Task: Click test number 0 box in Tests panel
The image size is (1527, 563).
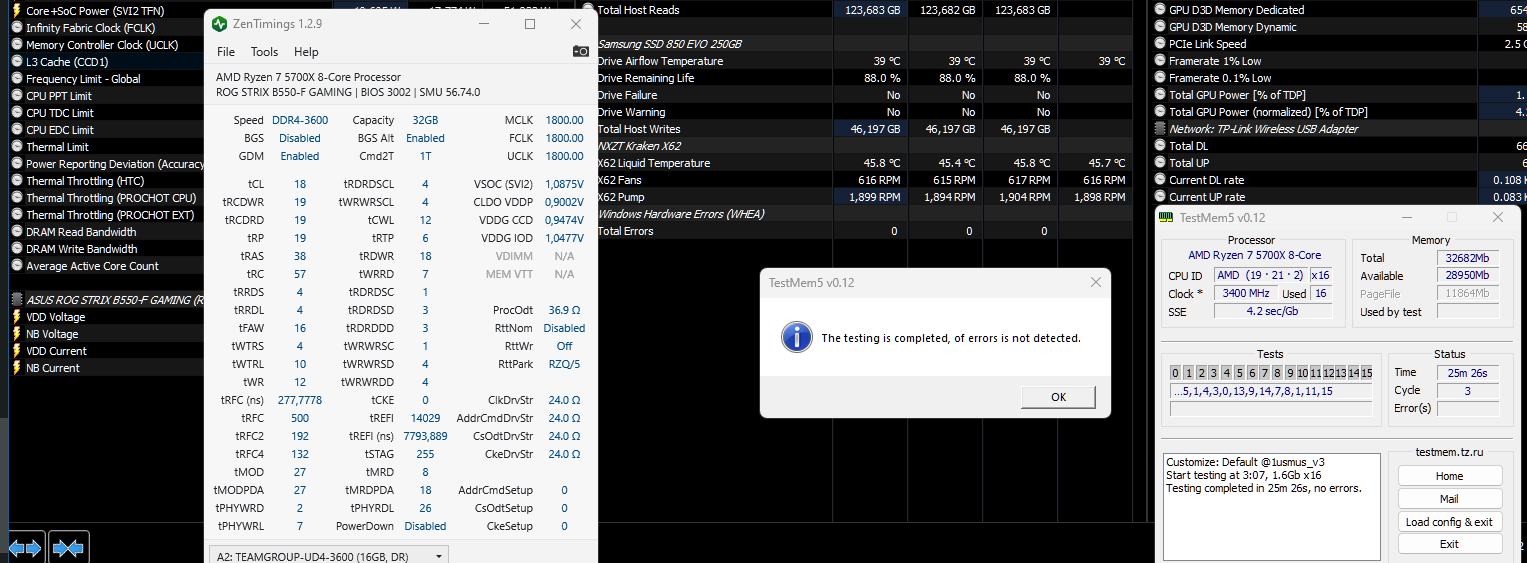Action: pos(1176,373)
